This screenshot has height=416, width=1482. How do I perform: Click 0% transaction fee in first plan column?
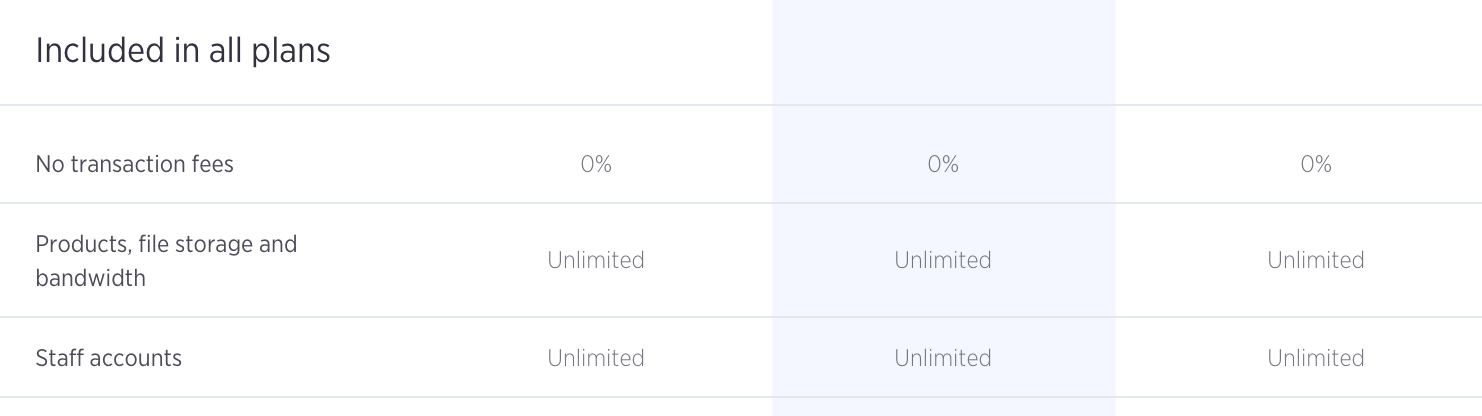click(596, 164)
